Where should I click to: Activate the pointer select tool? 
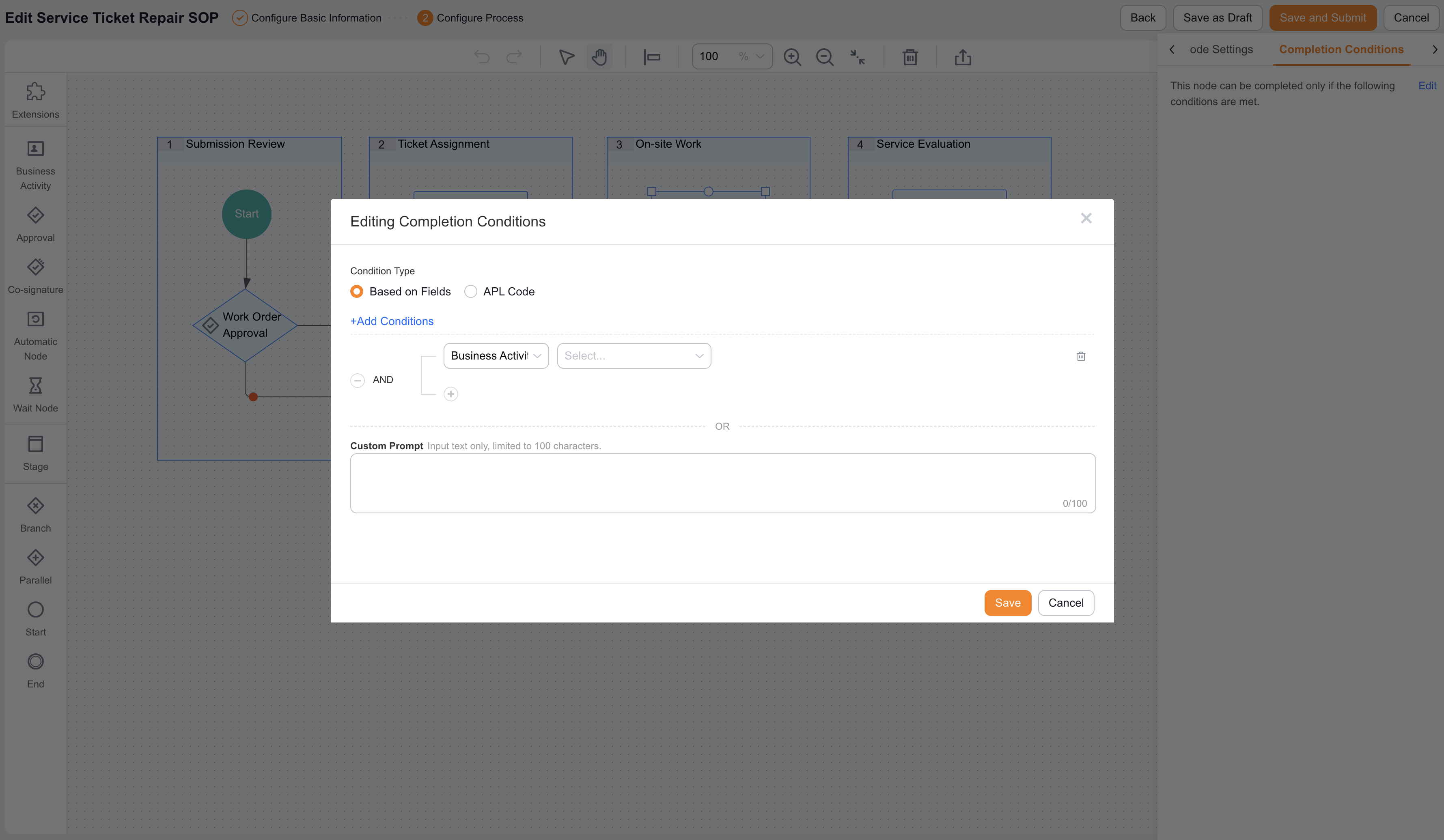tap(566, 57)
